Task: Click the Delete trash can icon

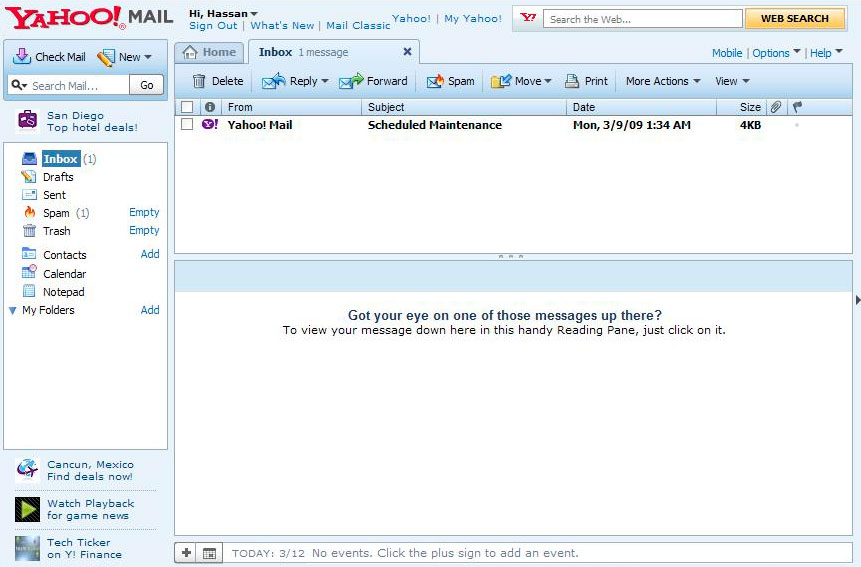Action: [199, 81]
